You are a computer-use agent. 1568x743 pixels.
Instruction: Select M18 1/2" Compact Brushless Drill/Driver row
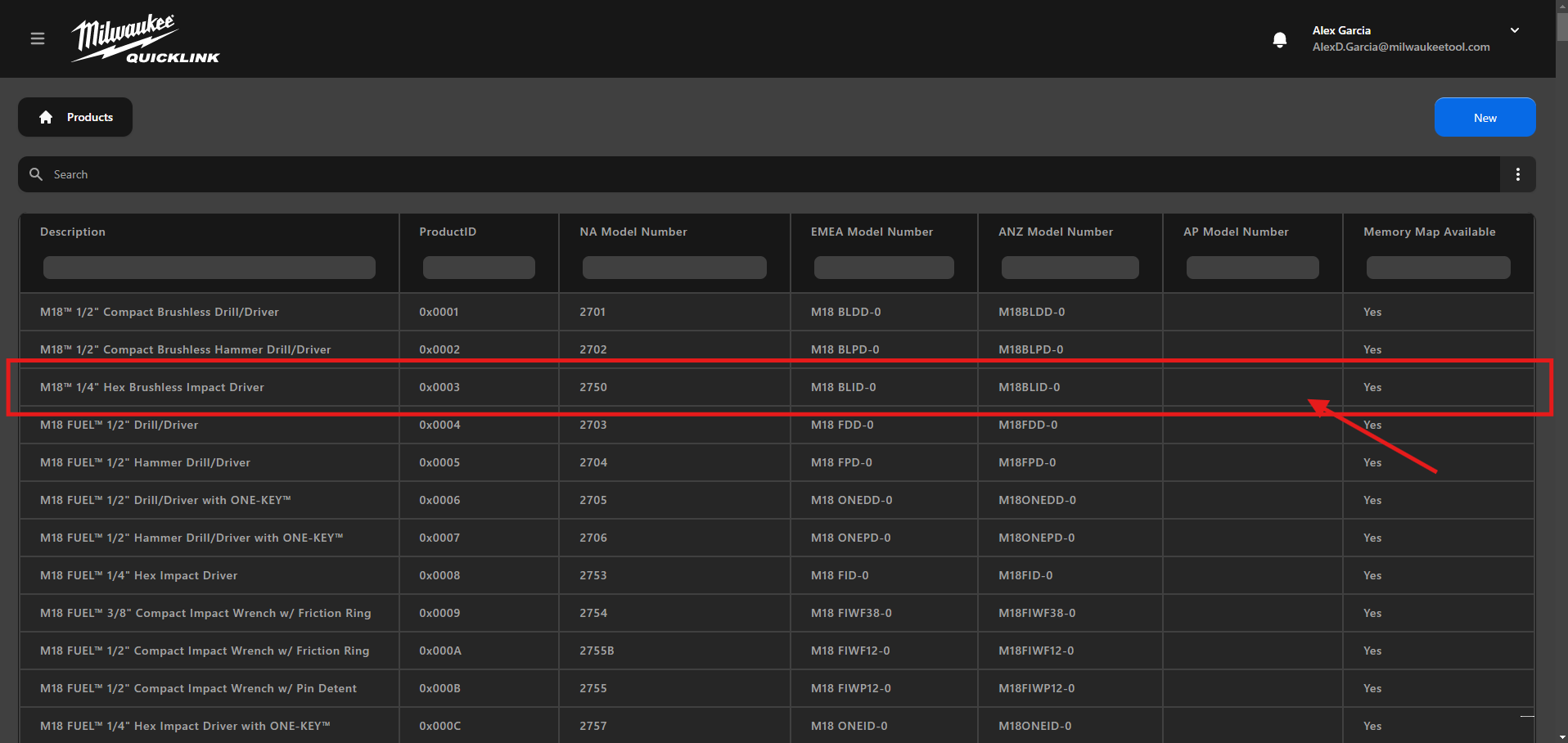(x=777, y=312)
